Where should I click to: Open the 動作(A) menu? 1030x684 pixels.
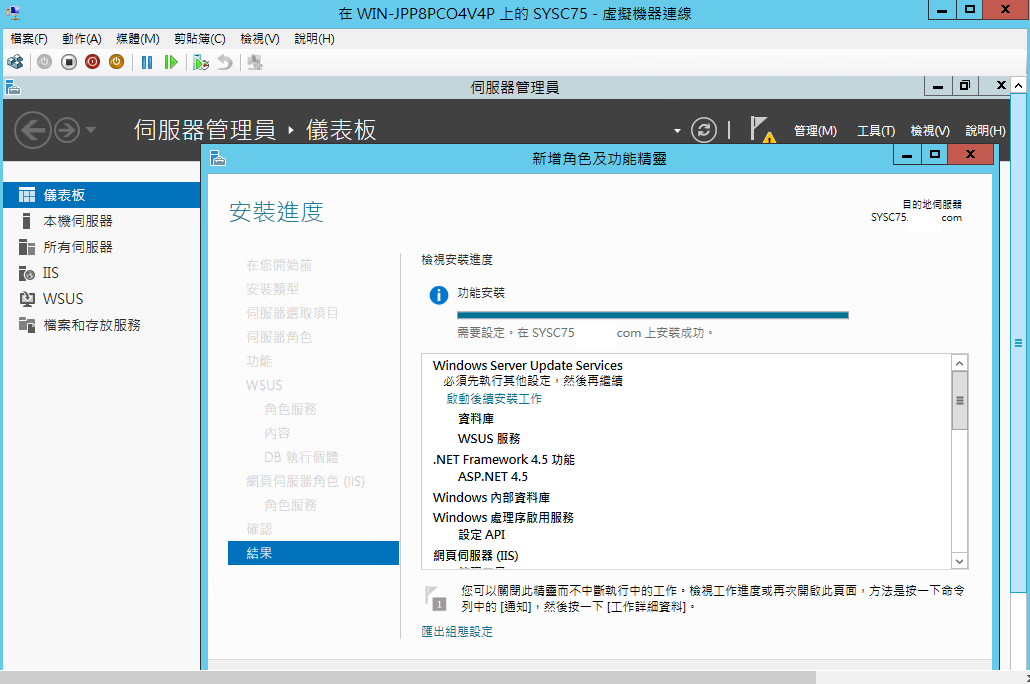pos(82,39)
